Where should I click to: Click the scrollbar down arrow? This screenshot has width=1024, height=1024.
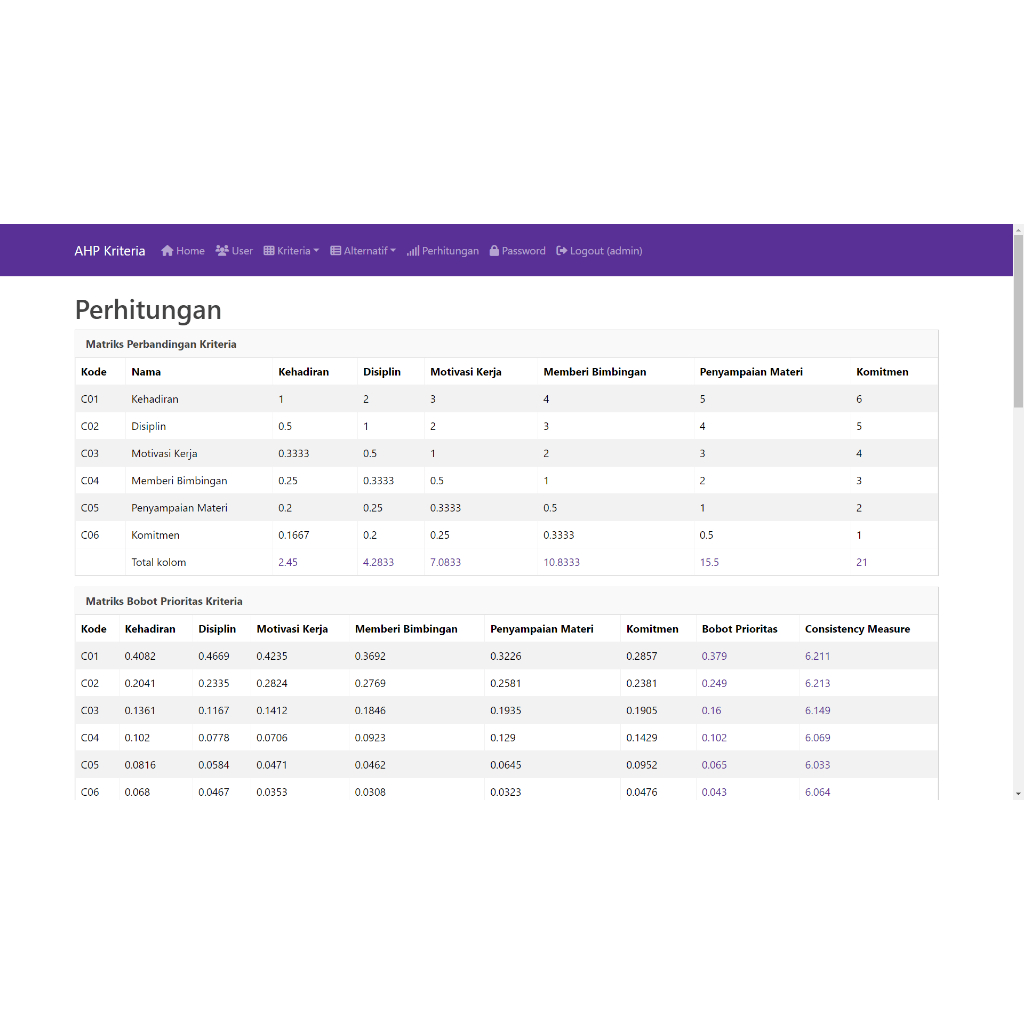click(x=1018, y=793)
